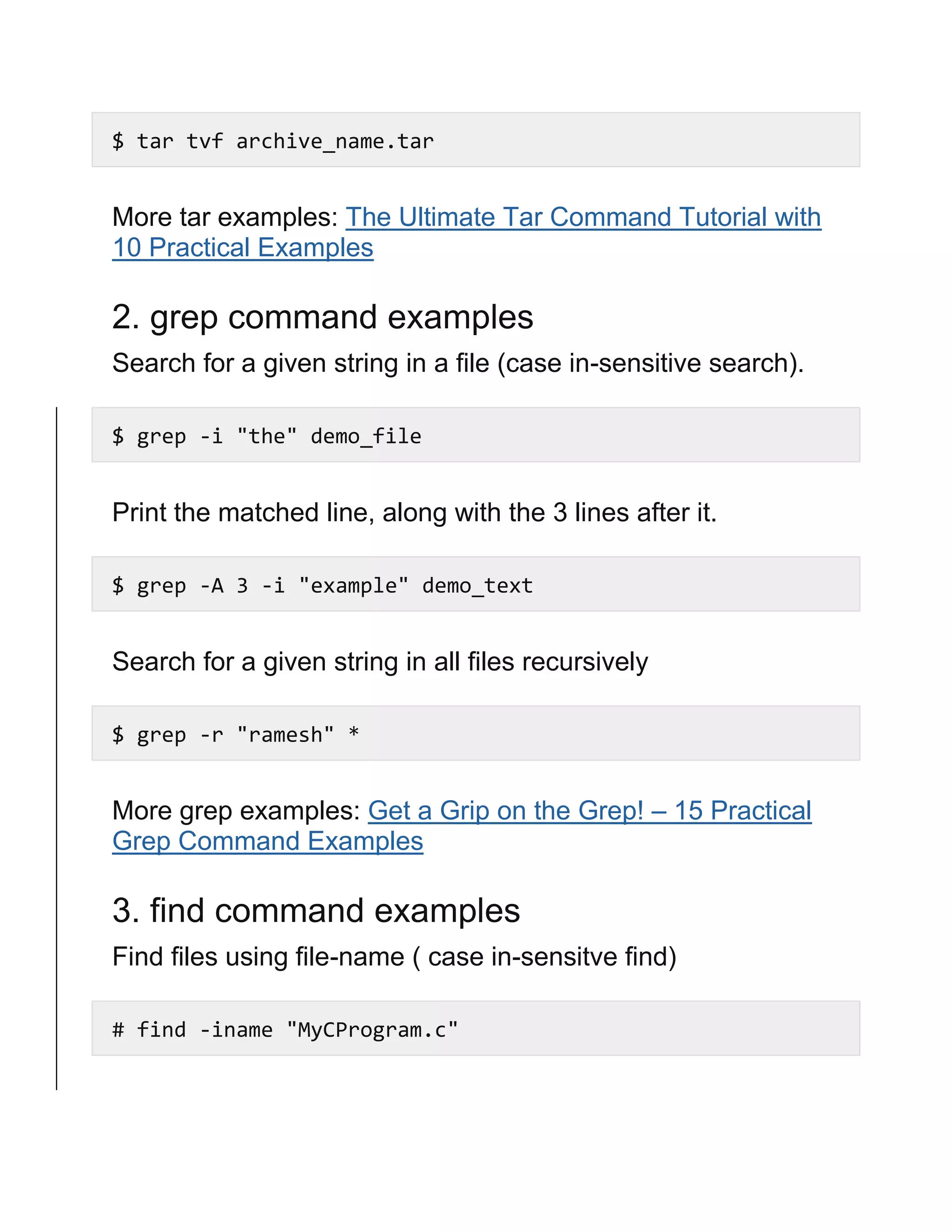Click the "Print the matched line" sentence
Screen dimensions: 952x1232
coord(414,513)
